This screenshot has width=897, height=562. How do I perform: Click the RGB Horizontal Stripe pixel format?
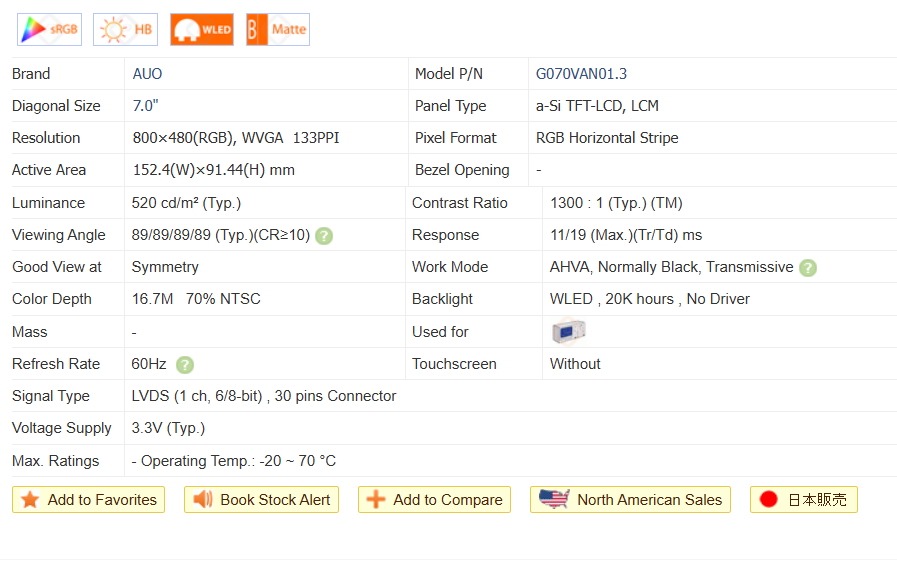click(x=607, y=138)
